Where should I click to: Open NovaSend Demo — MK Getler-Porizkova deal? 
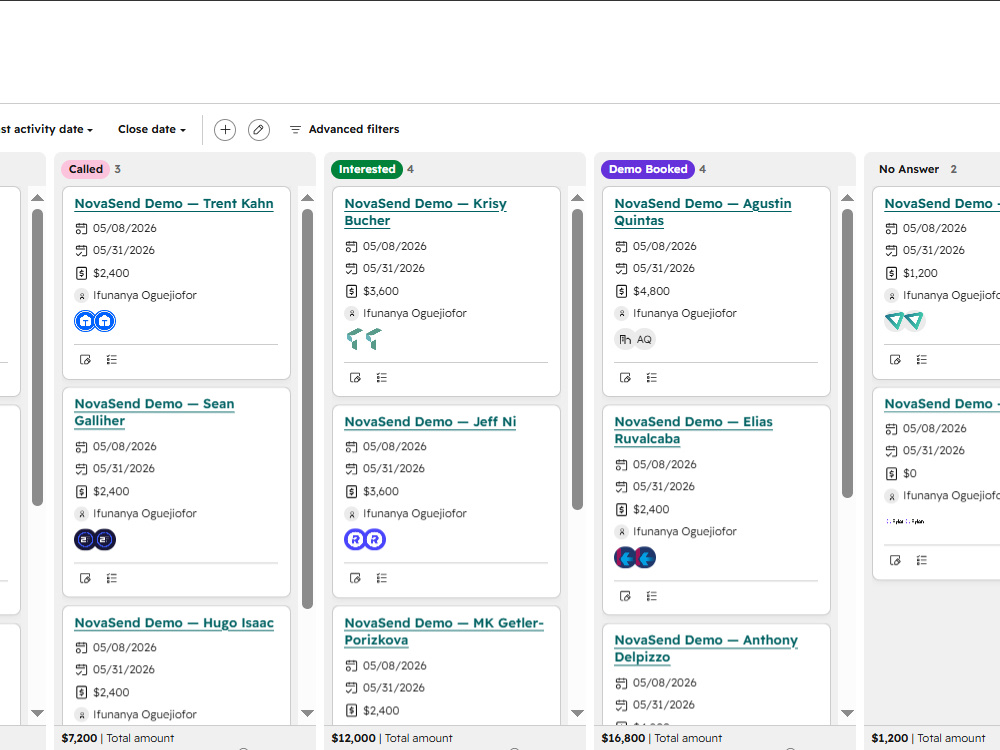pyautogui.click(x=444, y=631)
